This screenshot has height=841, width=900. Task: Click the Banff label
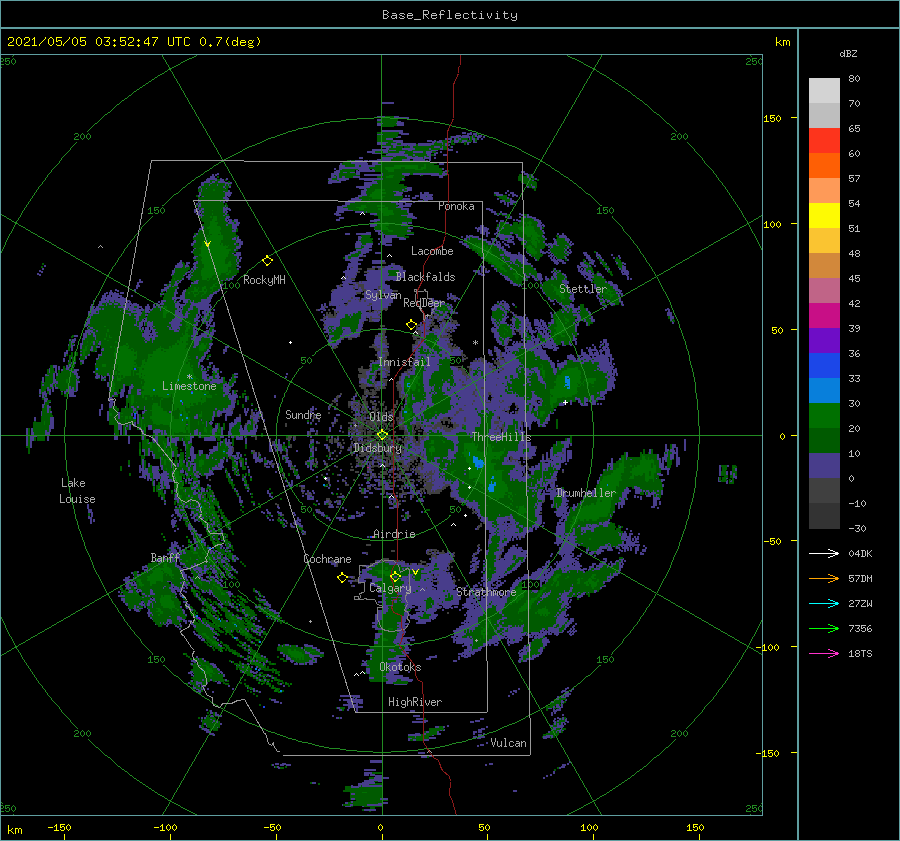tap(165, 557)
